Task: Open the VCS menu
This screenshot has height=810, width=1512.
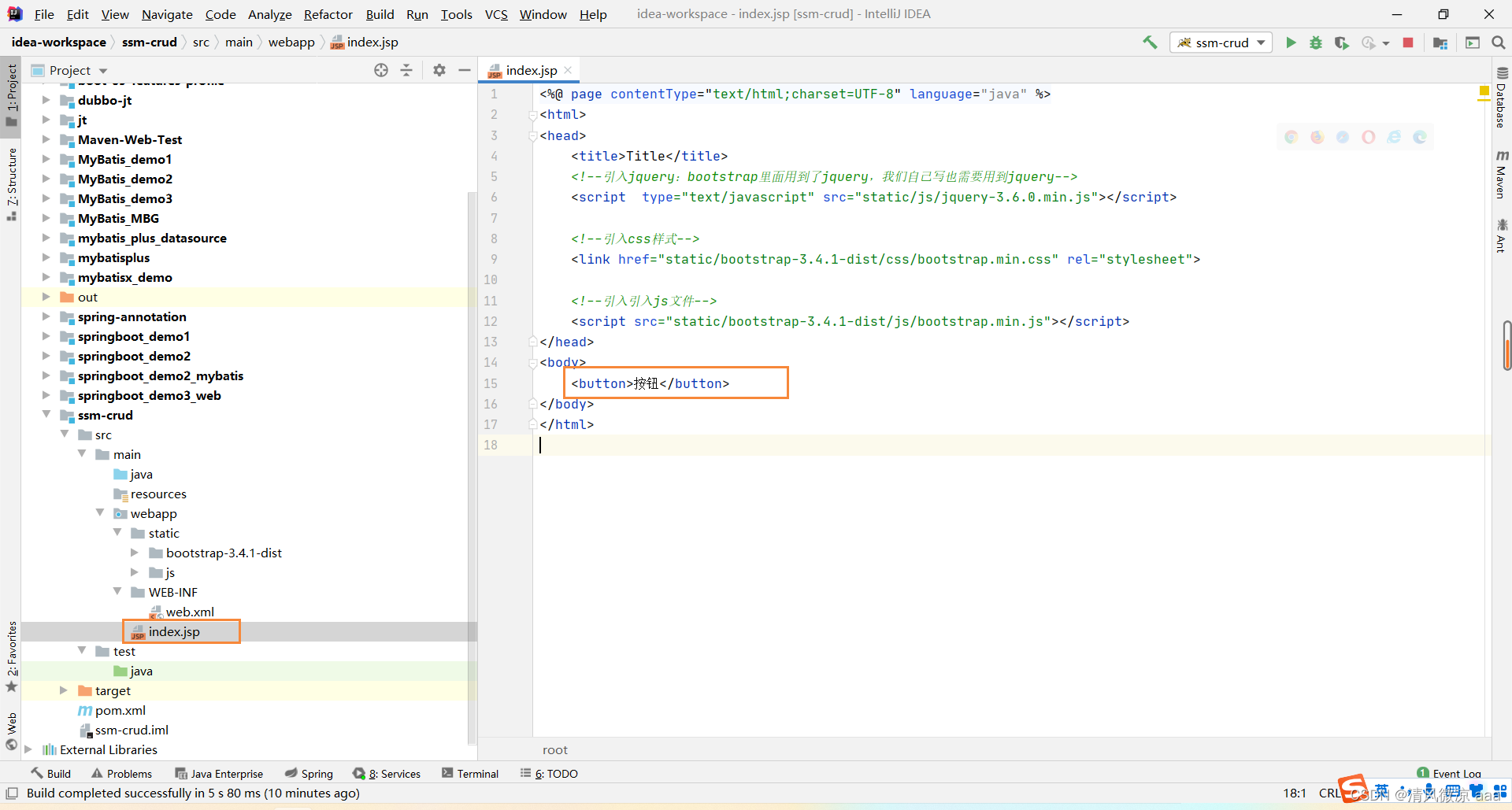Action: click(x=496, y=14)
